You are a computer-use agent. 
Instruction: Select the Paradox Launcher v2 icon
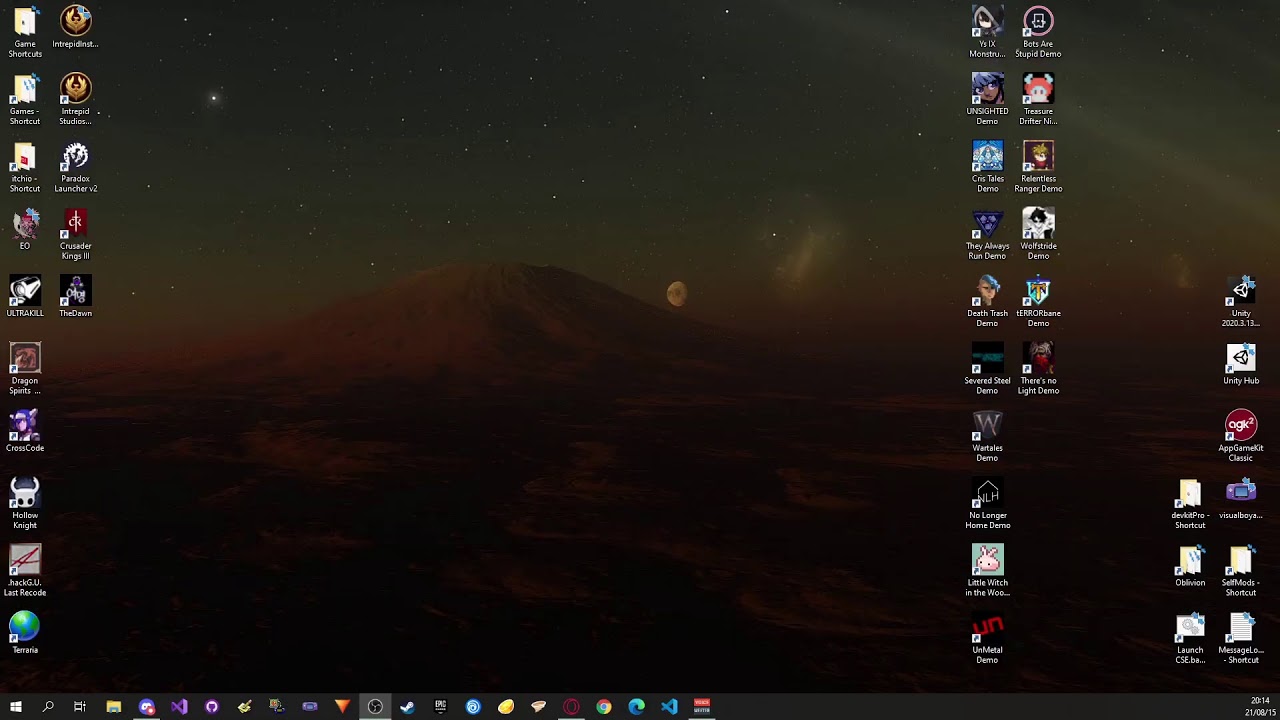[76, 166]
